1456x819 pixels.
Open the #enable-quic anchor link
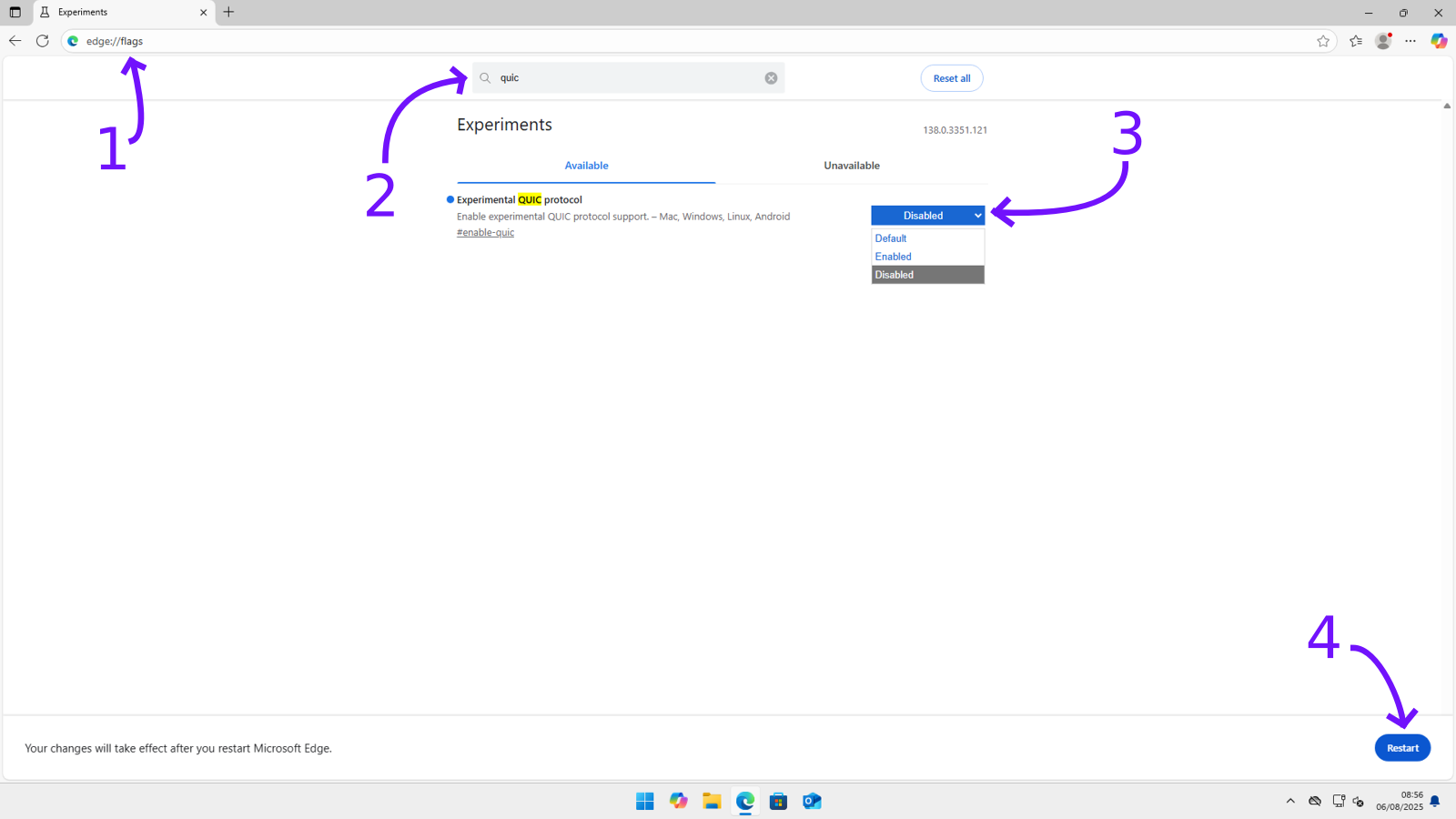[x=485, y=233]
